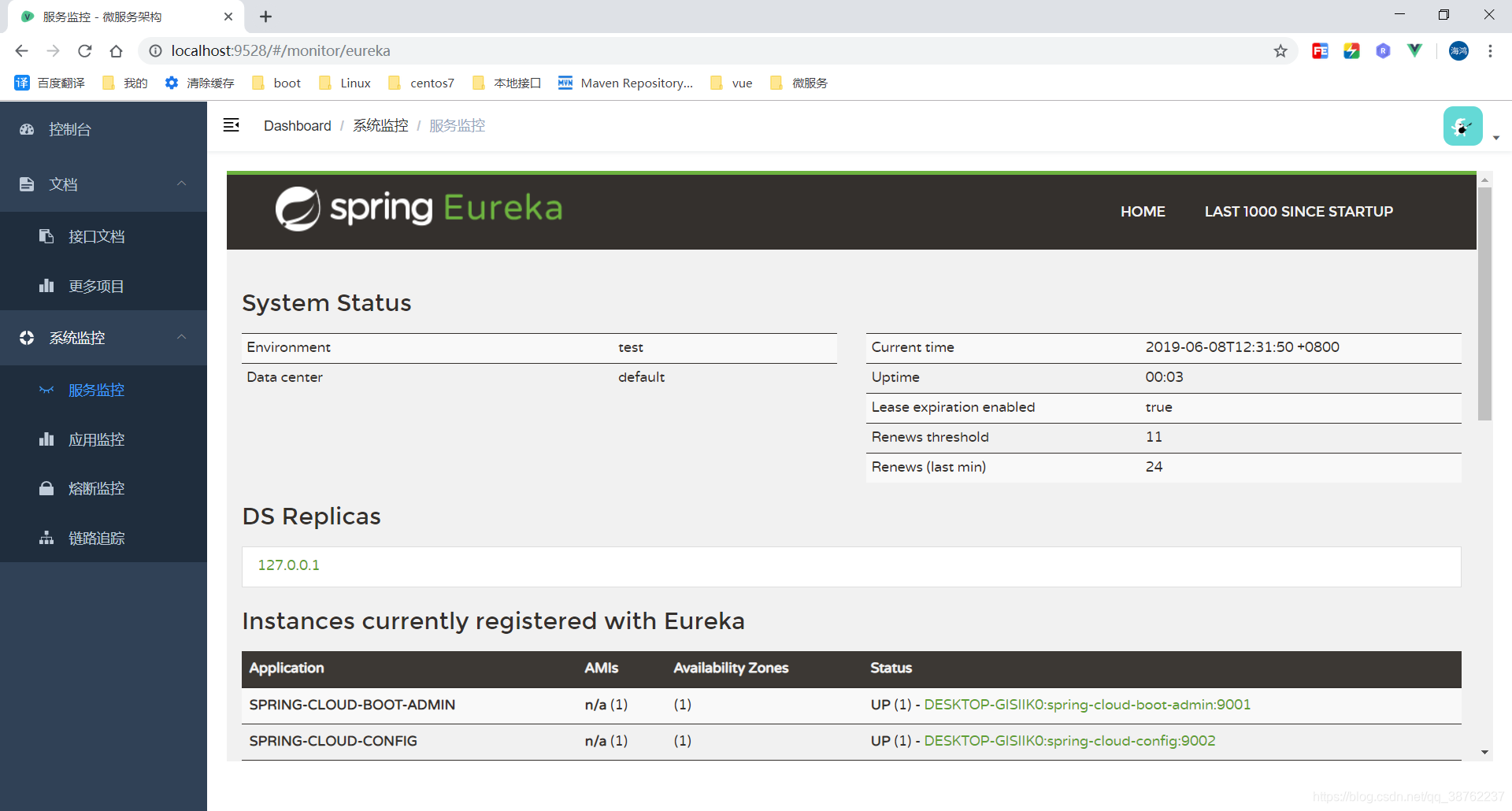
Task: Bookmark this page with star icon
Action: tap(1280, 51)
